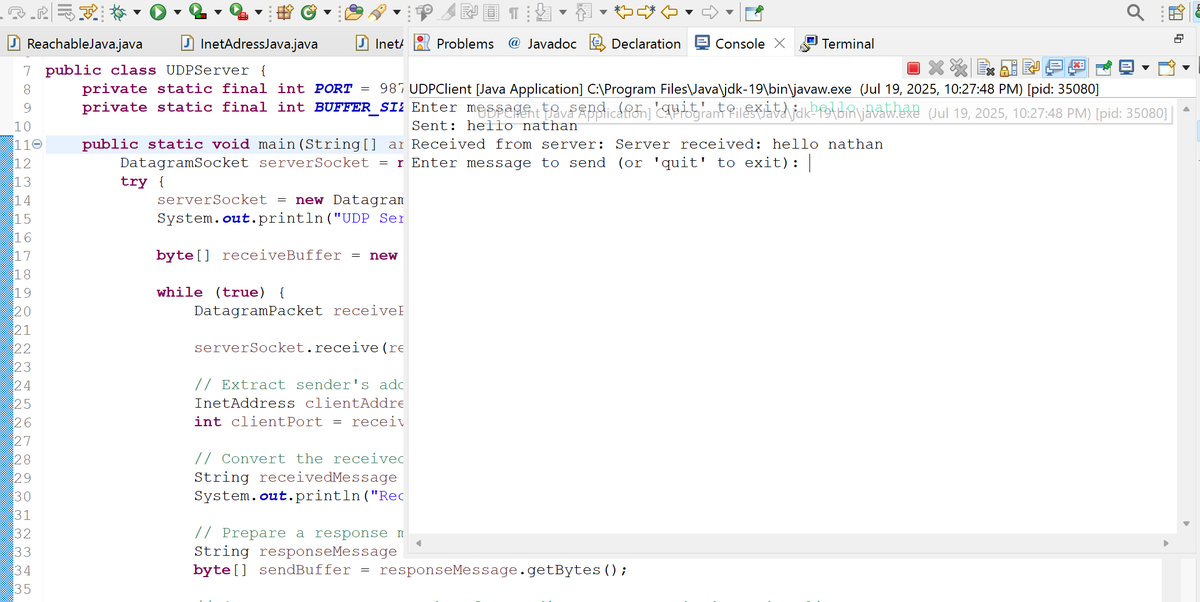The image size is (1200, 602).
Task: Click the Pin Editor icon
Action: [x=754, y=12]
